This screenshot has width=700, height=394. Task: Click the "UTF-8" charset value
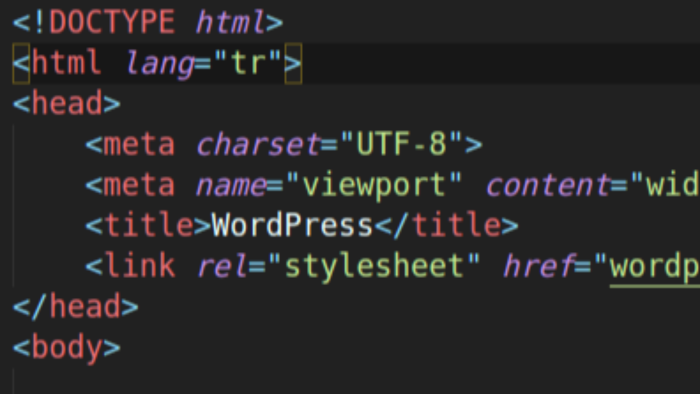(401, 144)
